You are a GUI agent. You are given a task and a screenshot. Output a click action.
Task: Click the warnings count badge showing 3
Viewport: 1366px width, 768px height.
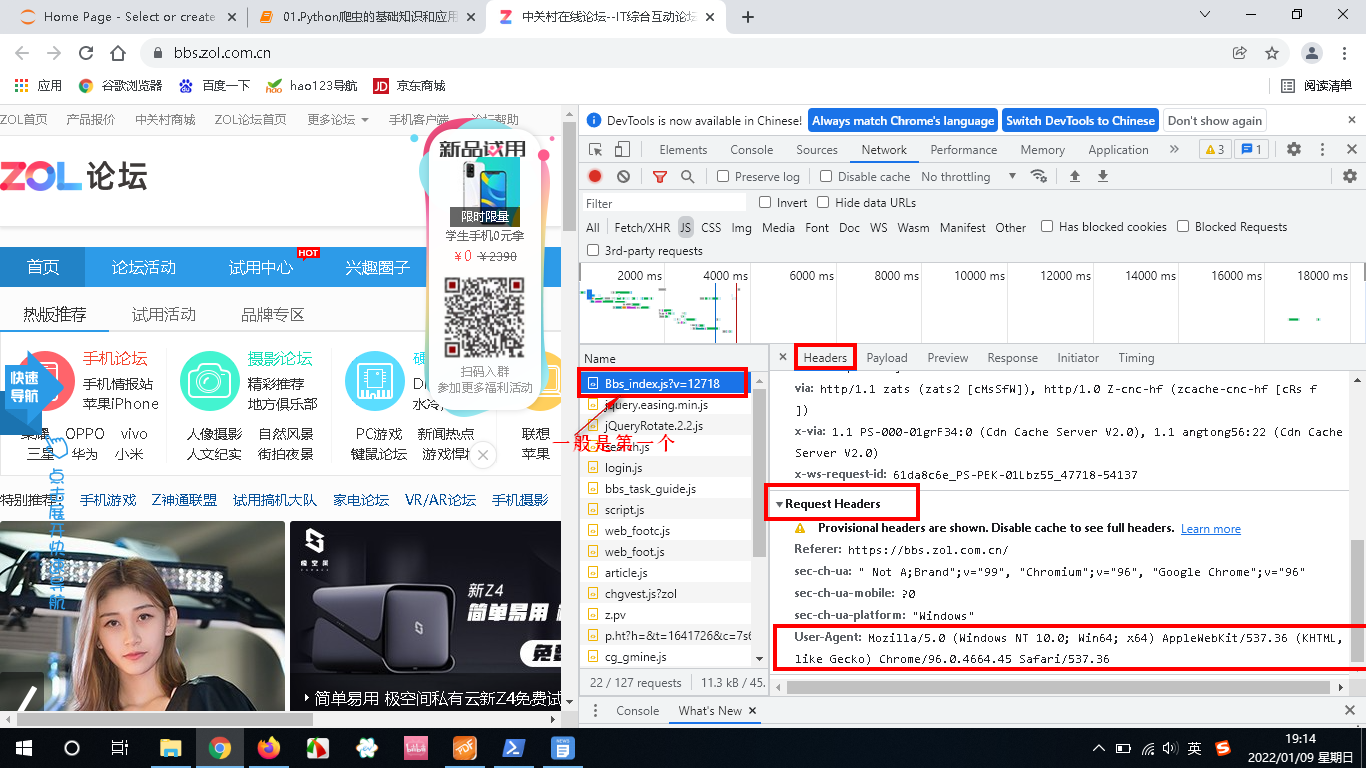[x=1215, y=150]
